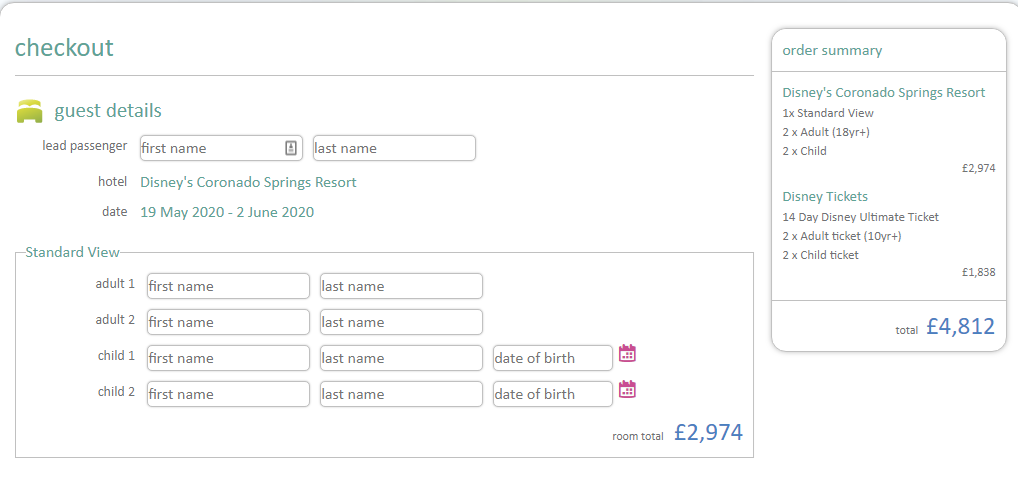
Task: Click adult 1 last name field
Action: [401, 286]
